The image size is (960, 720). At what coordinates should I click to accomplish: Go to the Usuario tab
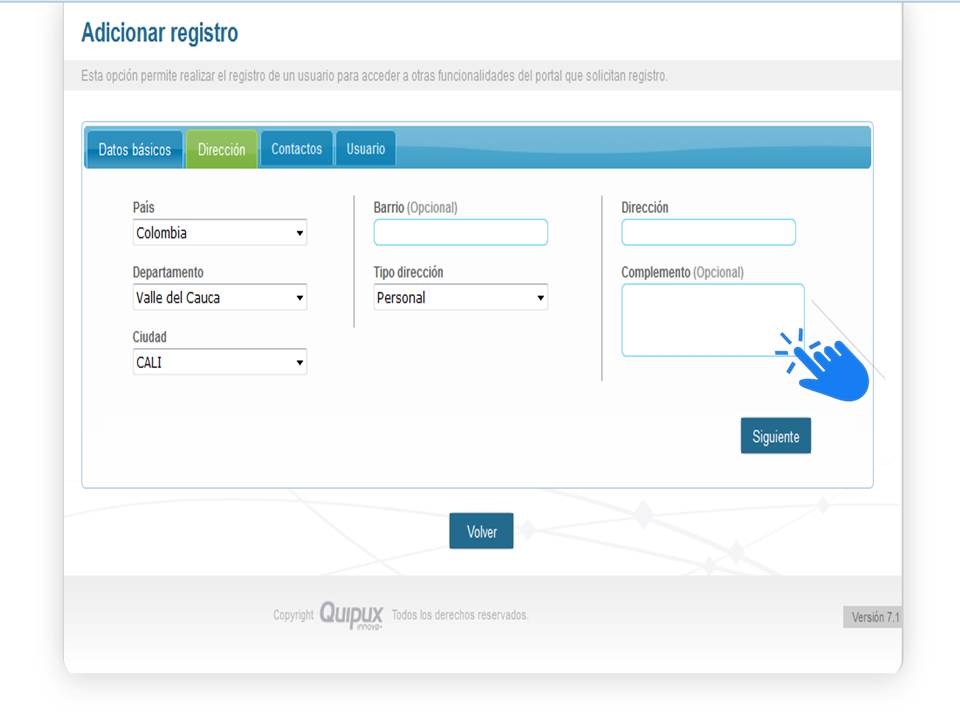pos(365,149)
